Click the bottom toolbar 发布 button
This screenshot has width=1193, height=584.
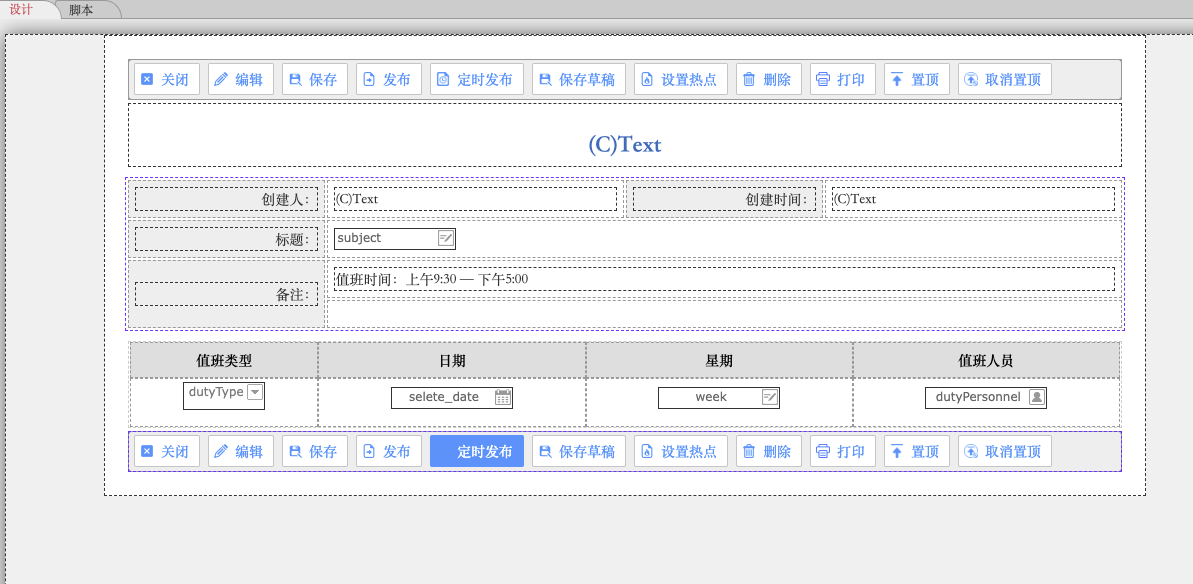(388, 452)
